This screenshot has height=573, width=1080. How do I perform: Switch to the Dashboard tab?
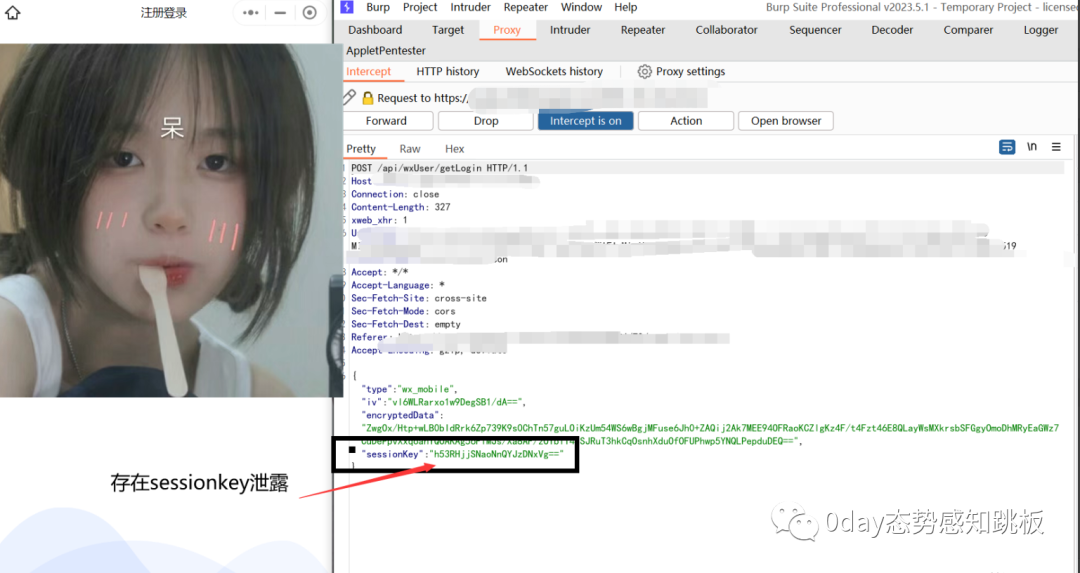375,30
